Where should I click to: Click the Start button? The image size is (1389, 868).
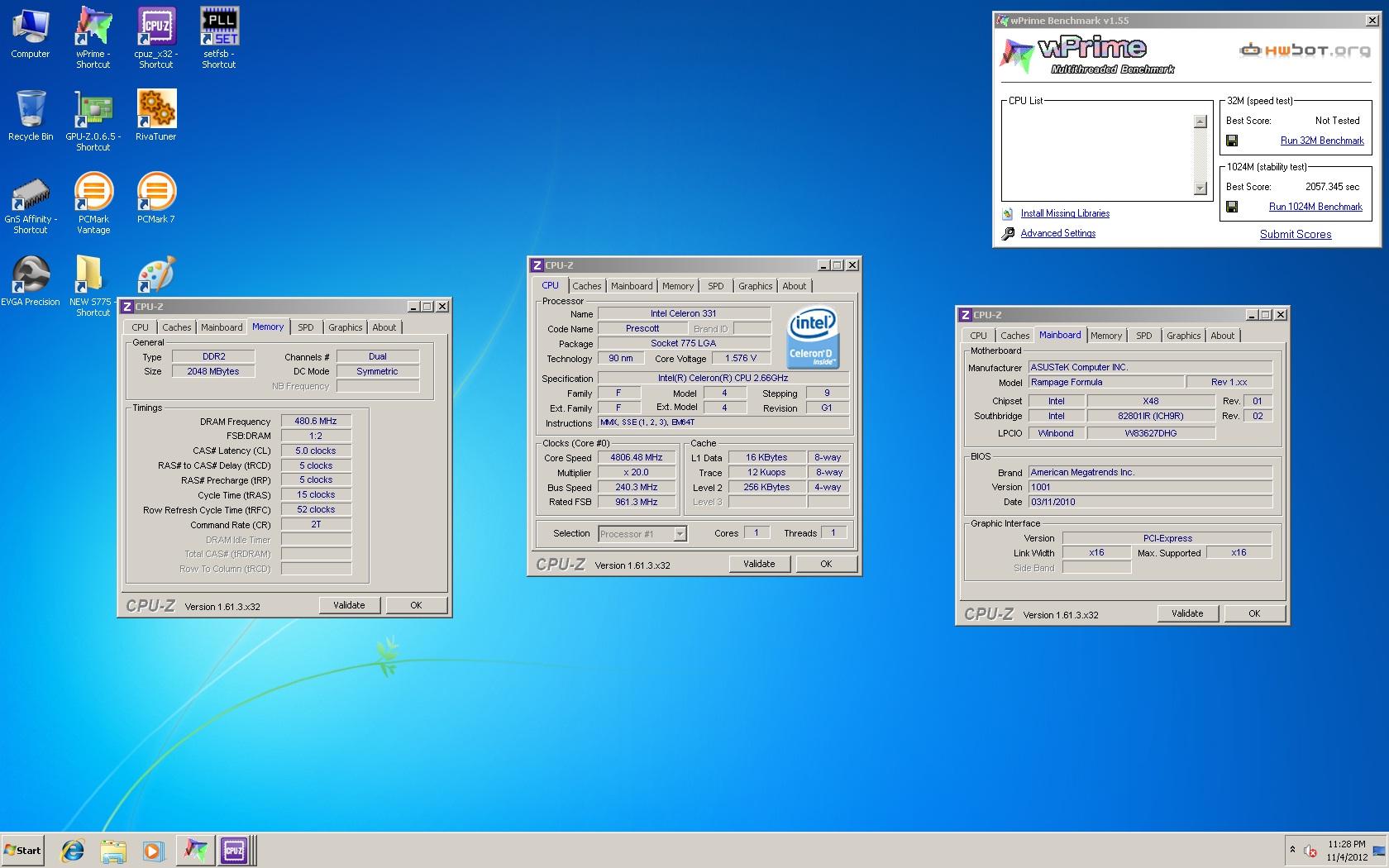coord(22,850)
